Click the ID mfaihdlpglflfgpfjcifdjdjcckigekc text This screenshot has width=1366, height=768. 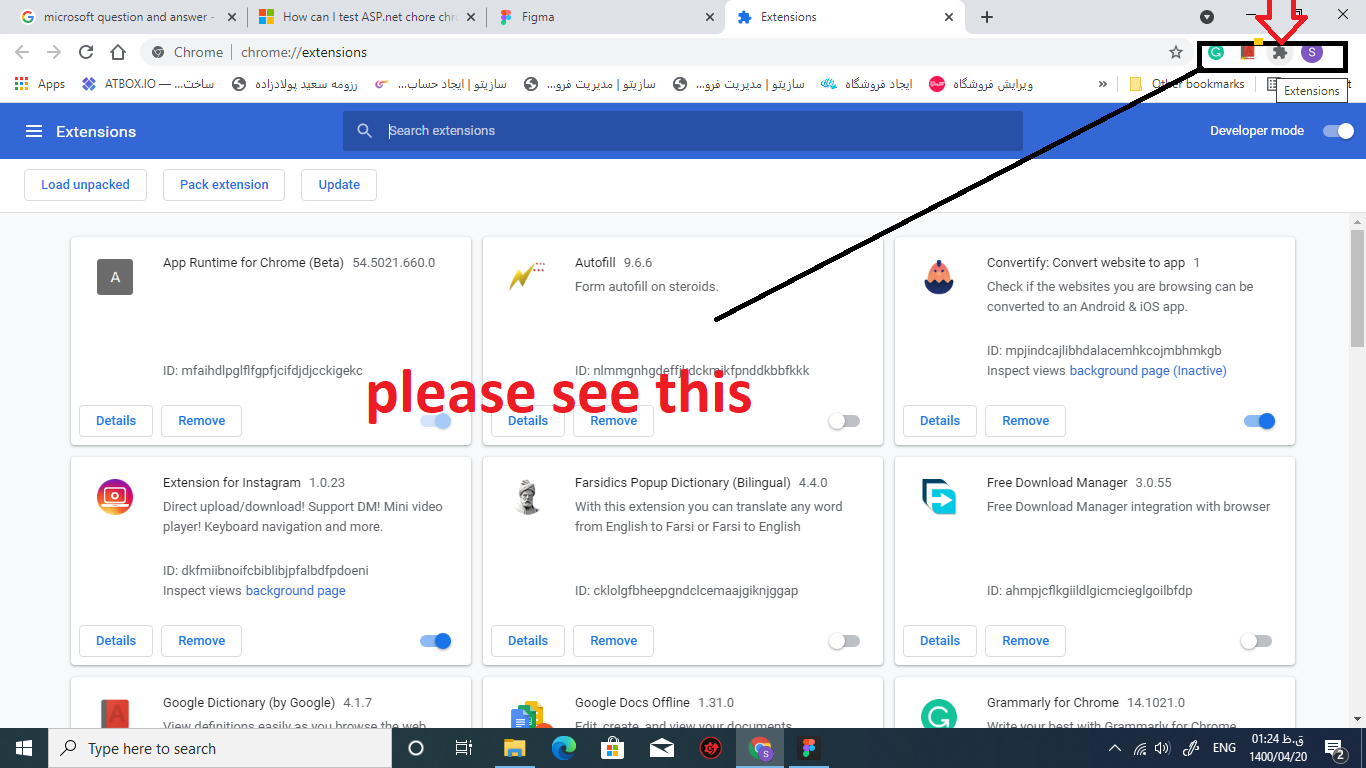263,371
